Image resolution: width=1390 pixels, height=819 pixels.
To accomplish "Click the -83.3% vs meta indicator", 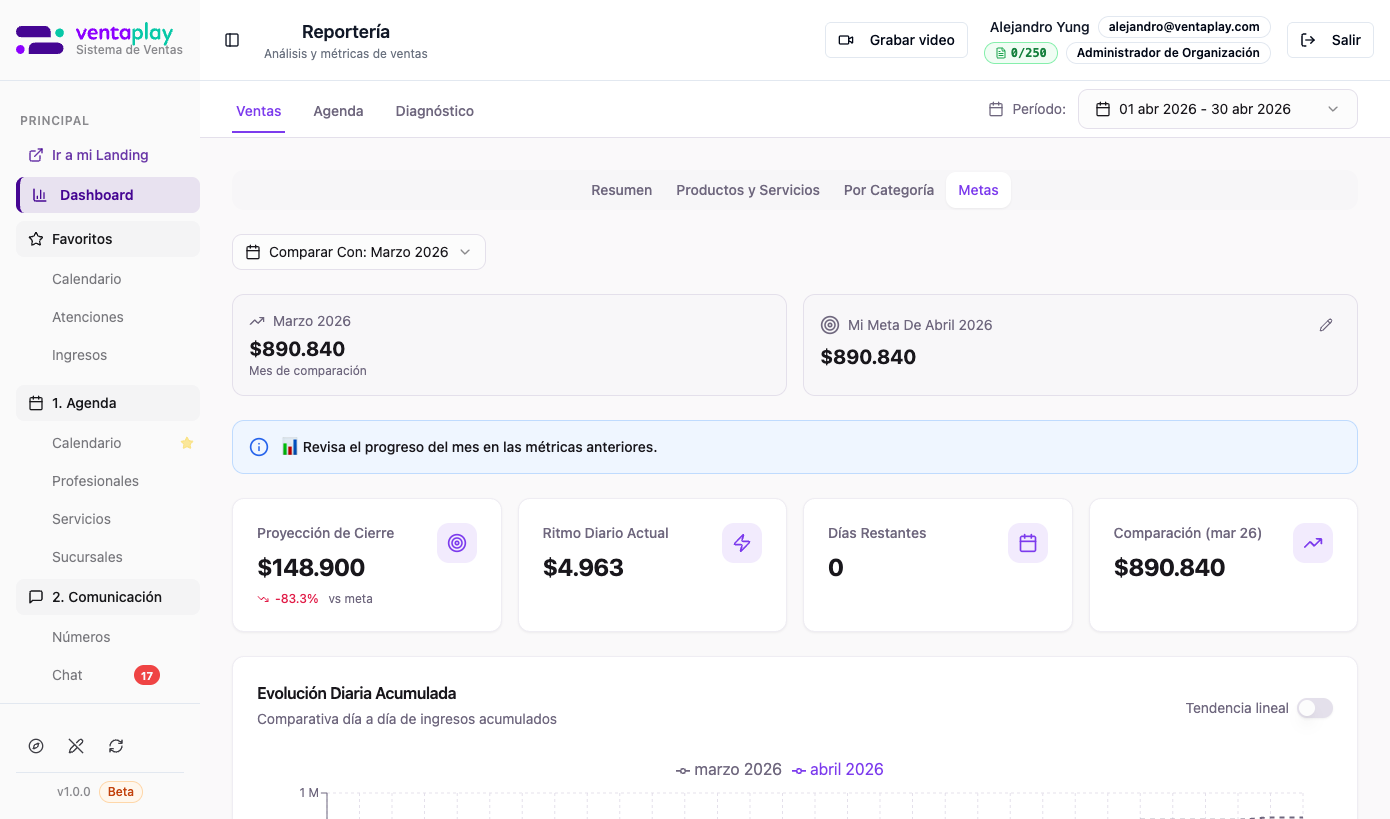I will (x=315, y=599).
